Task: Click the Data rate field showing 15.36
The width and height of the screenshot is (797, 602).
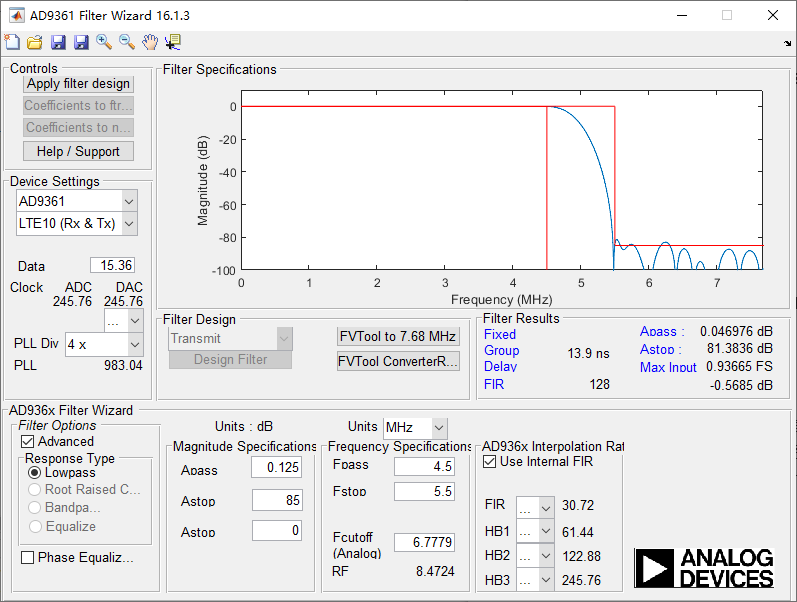Action: pyautogui.click(x=112, y=265)
